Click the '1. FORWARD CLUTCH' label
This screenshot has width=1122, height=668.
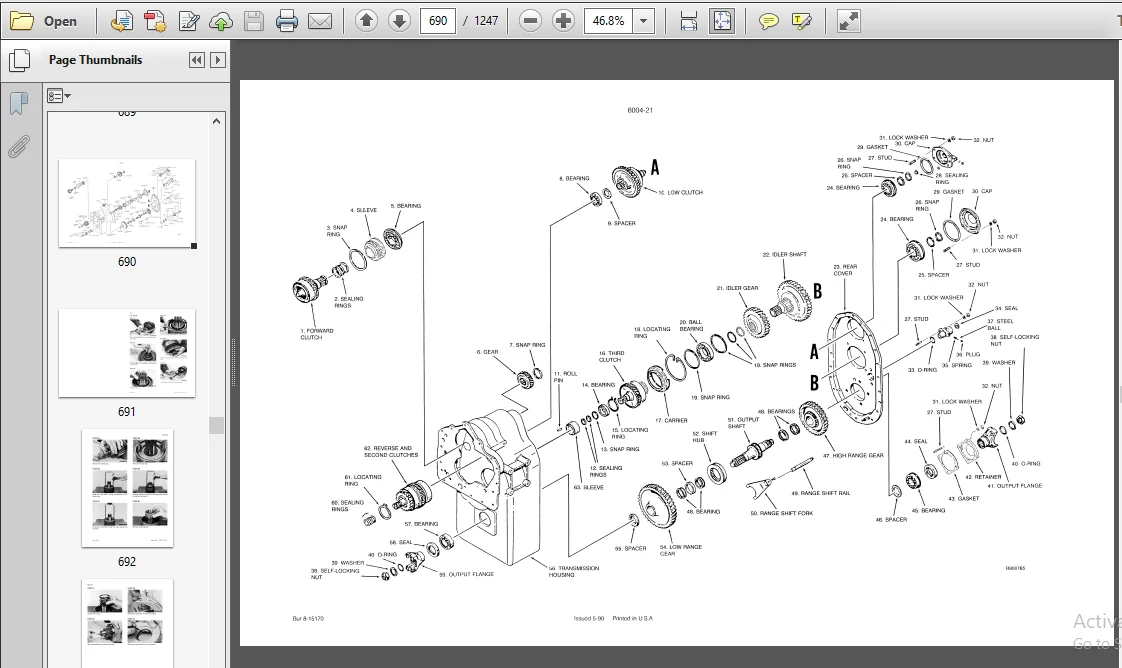pyautogui.click(x=316, y=334)
